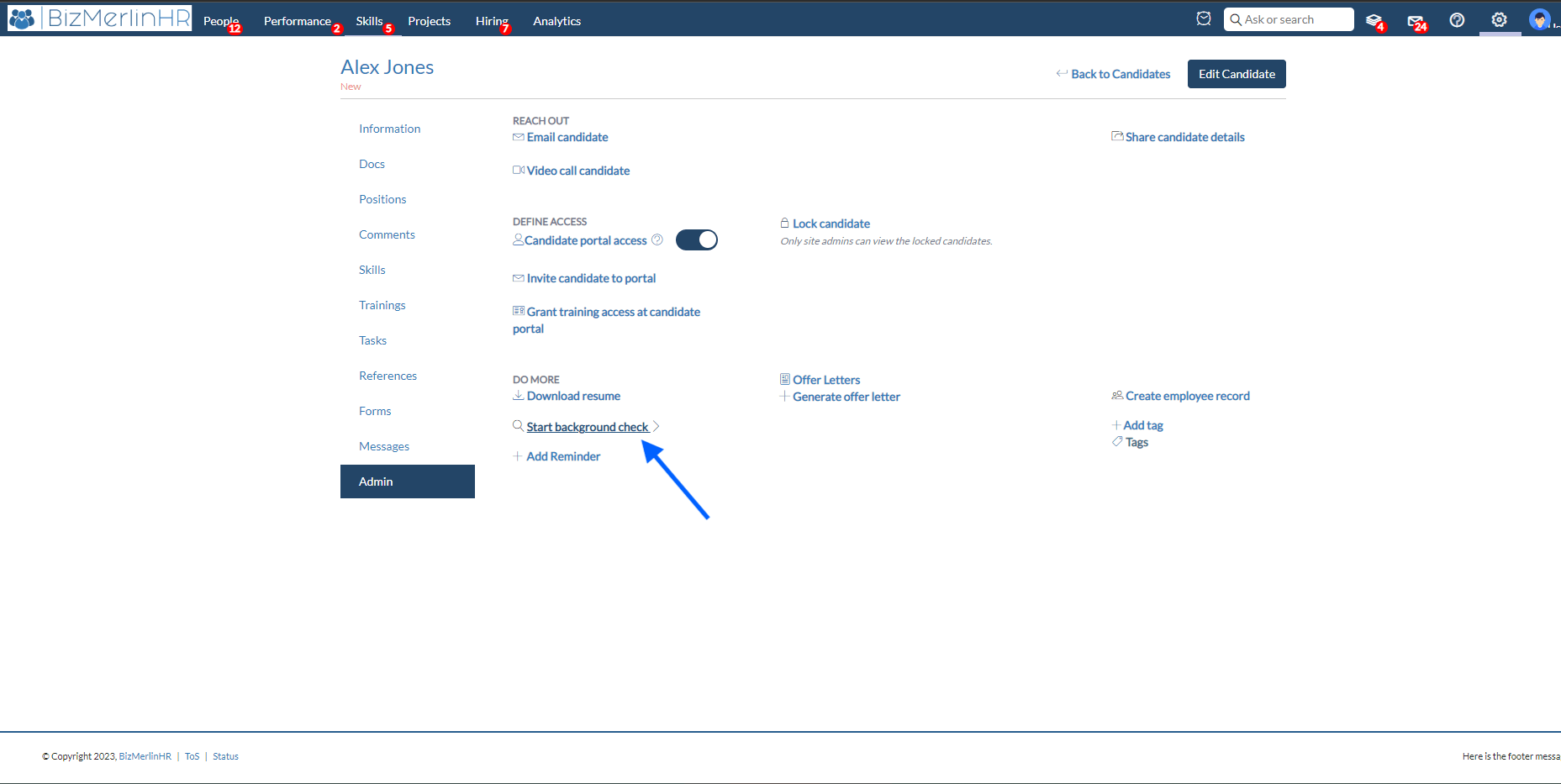Open the Performance menu

pyautogui.click(x=298, y=21)
